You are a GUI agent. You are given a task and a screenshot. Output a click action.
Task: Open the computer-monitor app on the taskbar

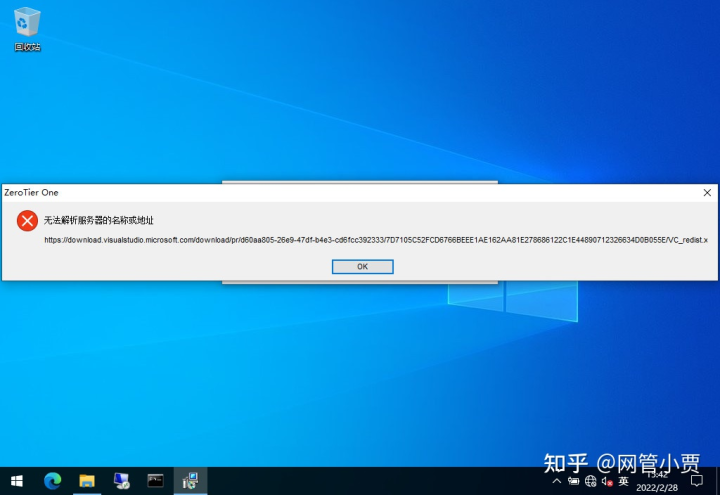click(121, 481)
